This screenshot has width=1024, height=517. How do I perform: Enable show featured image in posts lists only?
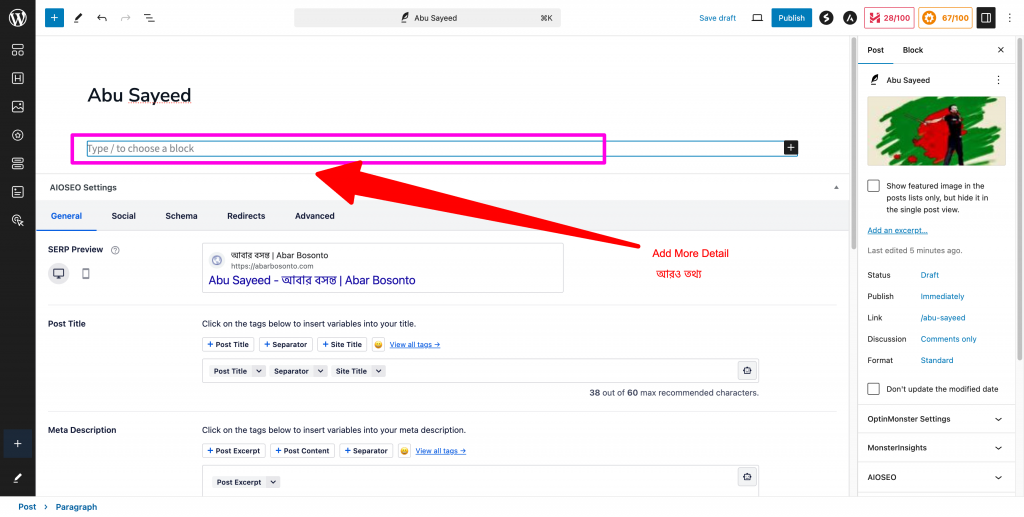click(874, 186)
